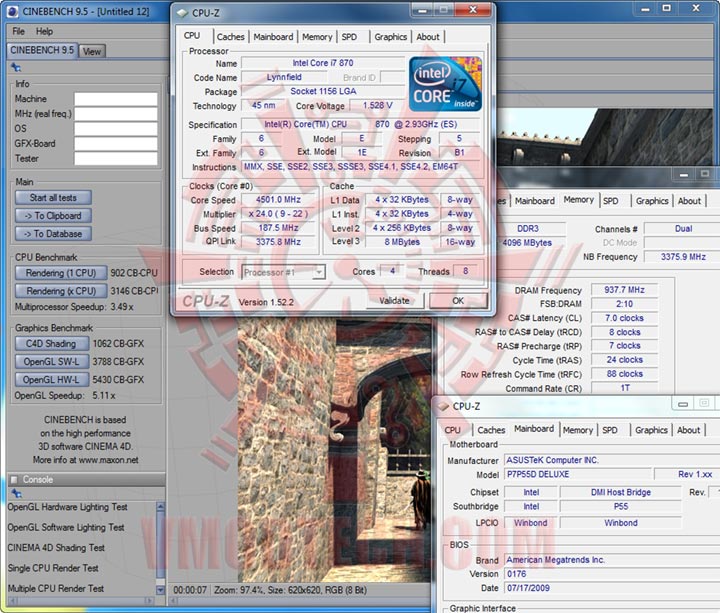
Task: Click the console scrollbar up arrow
Action: (x=160, y=507)
